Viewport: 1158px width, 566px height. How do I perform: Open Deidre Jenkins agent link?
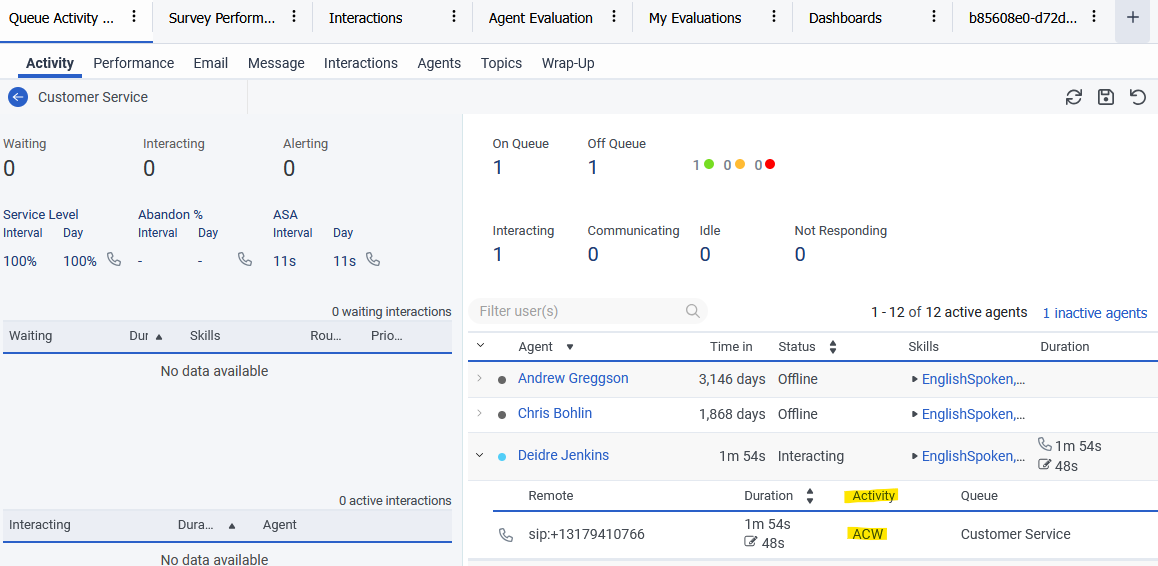pyautogui.click(x=563, y=455)
